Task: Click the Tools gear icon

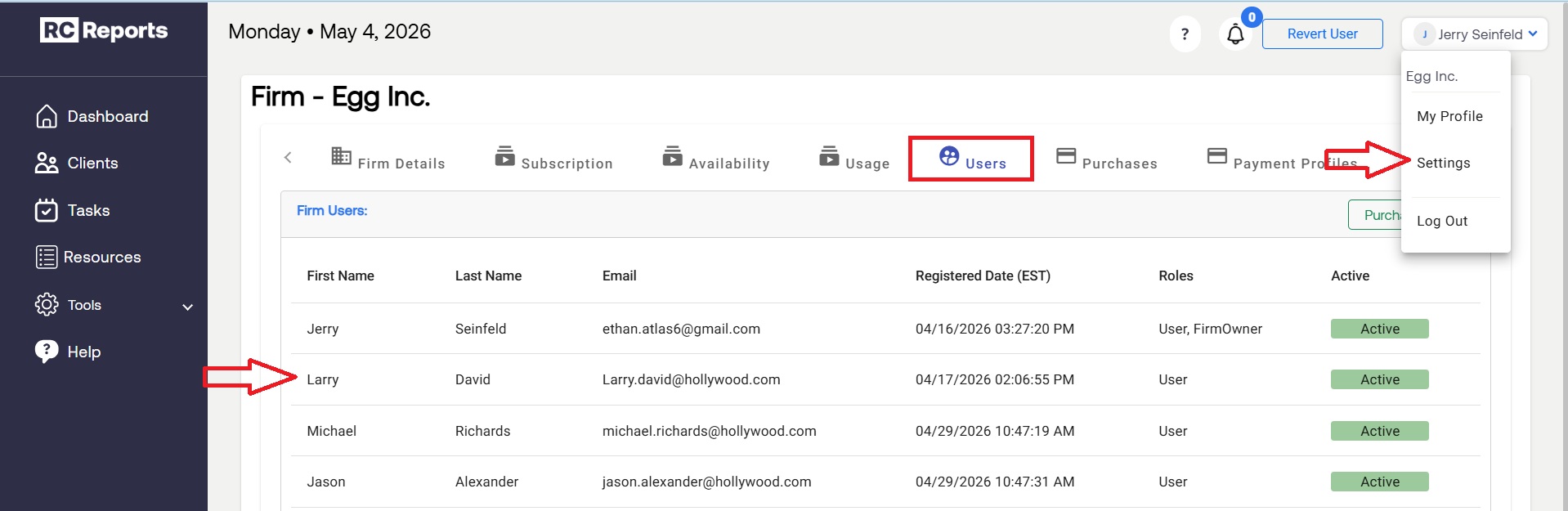Action: (47, 305)
